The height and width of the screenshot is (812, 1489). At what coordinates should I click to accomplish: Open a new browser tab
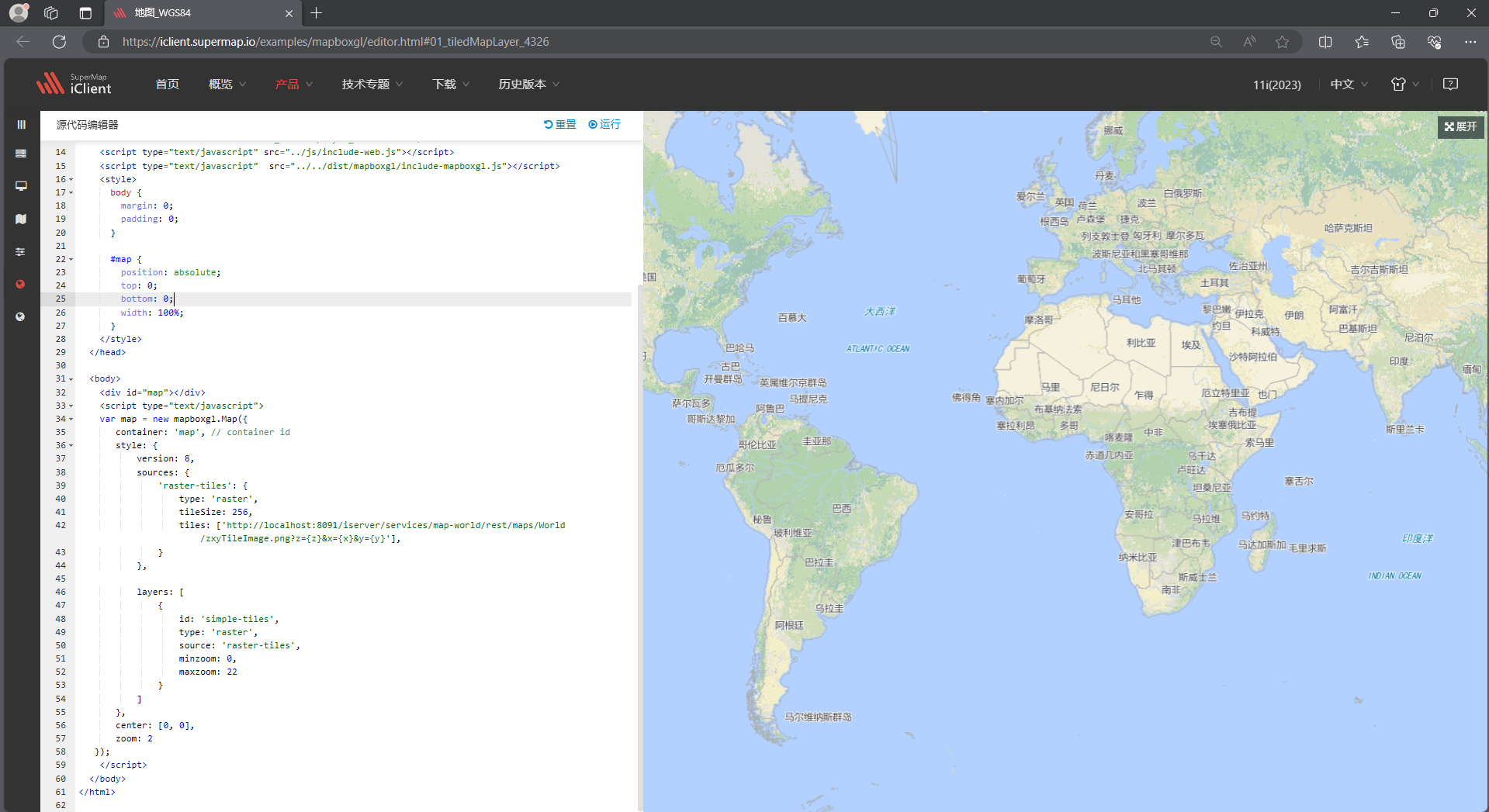coord(317,12)
